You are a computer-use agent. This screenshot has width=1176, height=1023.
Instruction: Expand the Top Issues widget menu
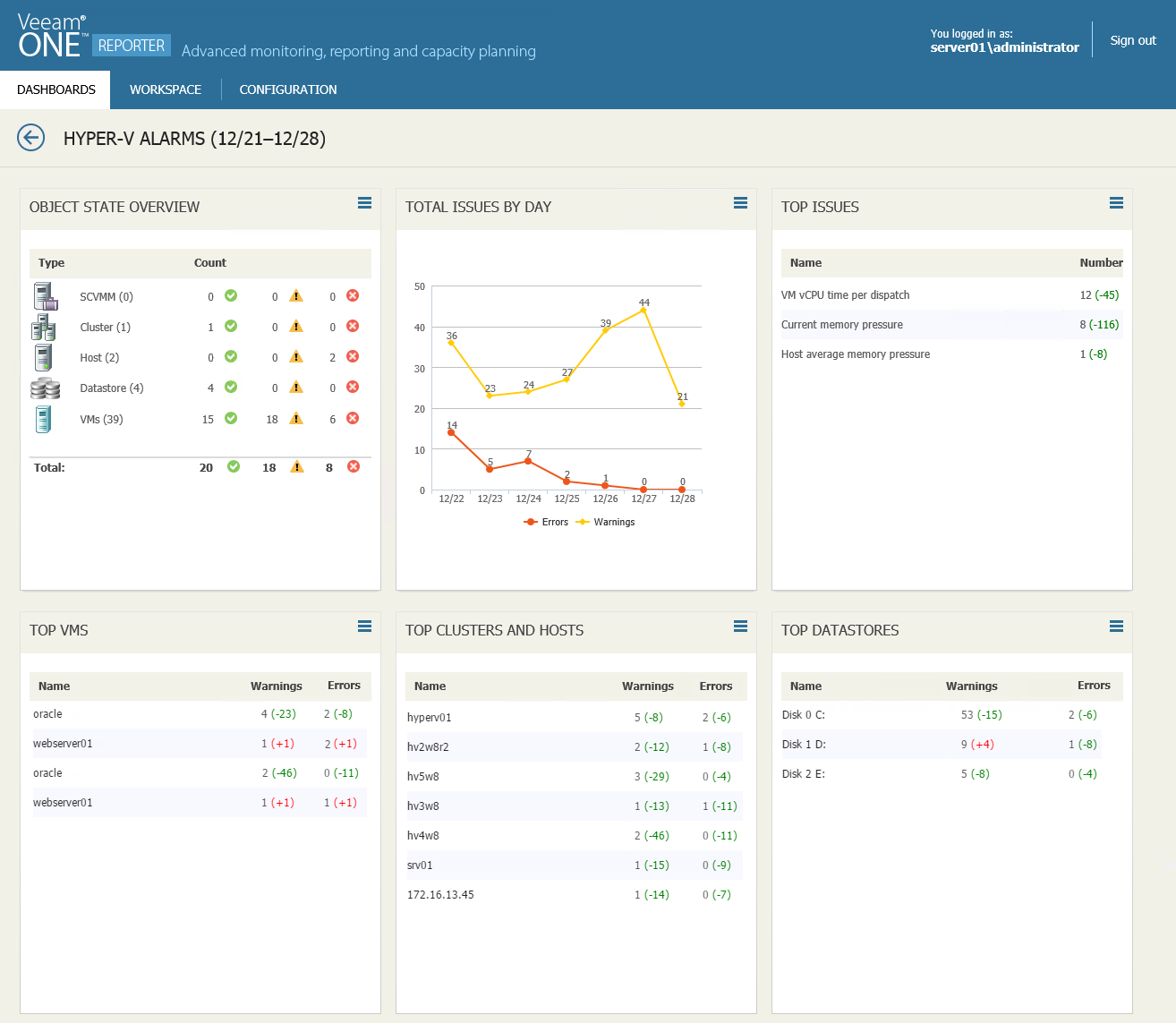pyautogui.click(x=1116, y=203)
